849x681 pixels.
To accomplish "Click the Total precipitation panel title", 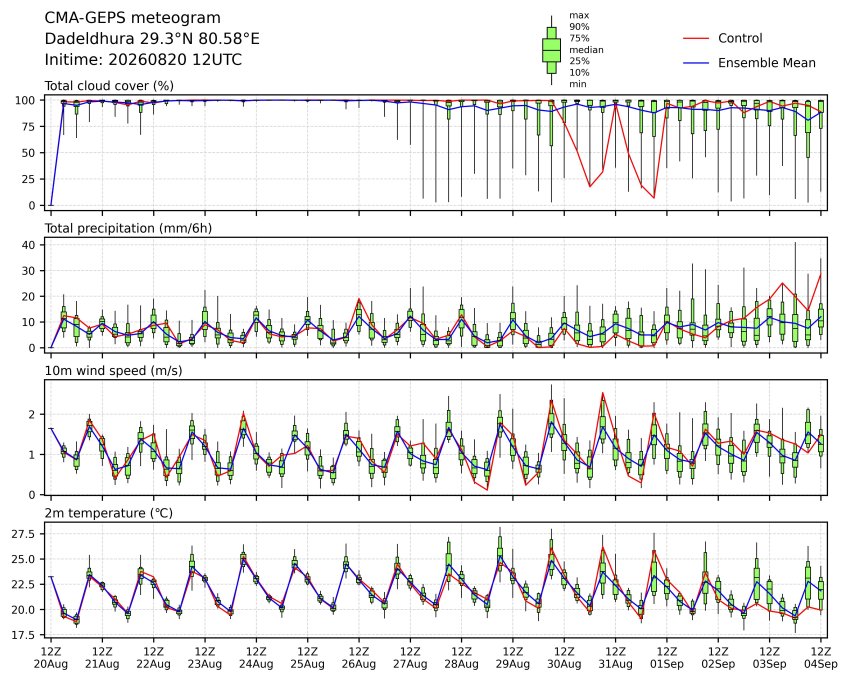I will tap(128, 228).
